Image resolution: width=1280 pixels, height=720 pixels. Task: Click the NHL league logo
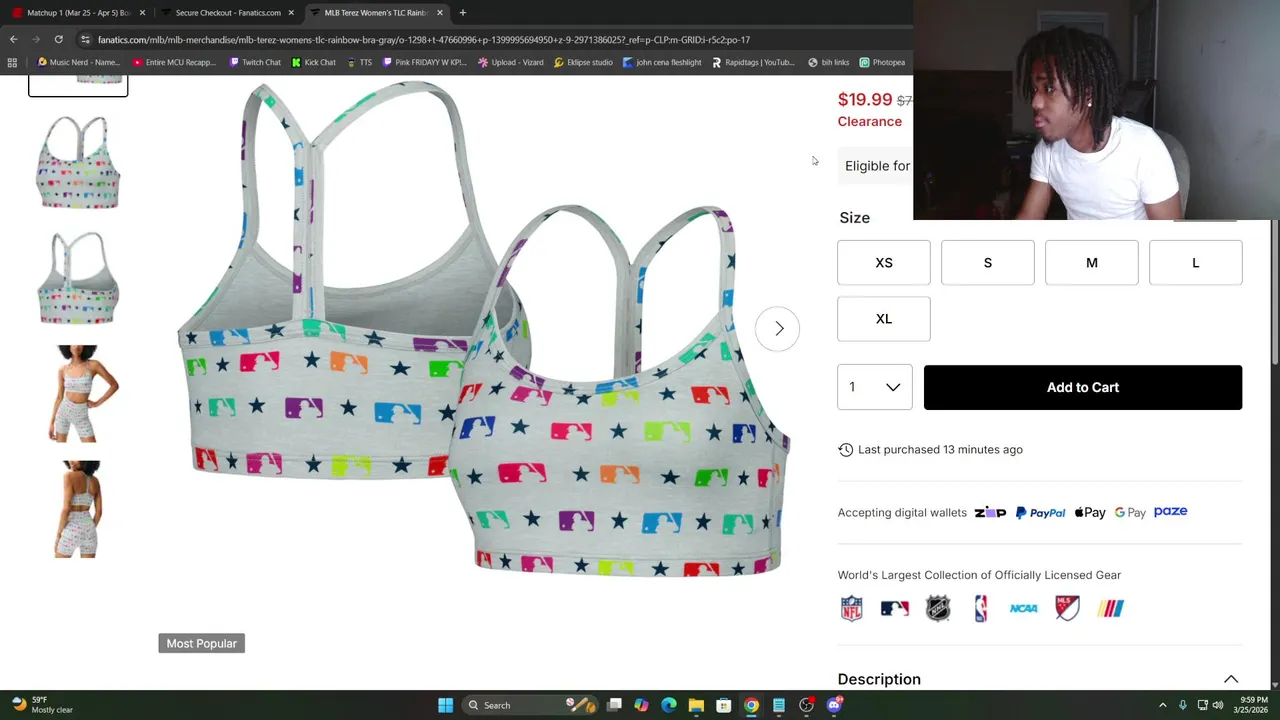pos(938,608)
